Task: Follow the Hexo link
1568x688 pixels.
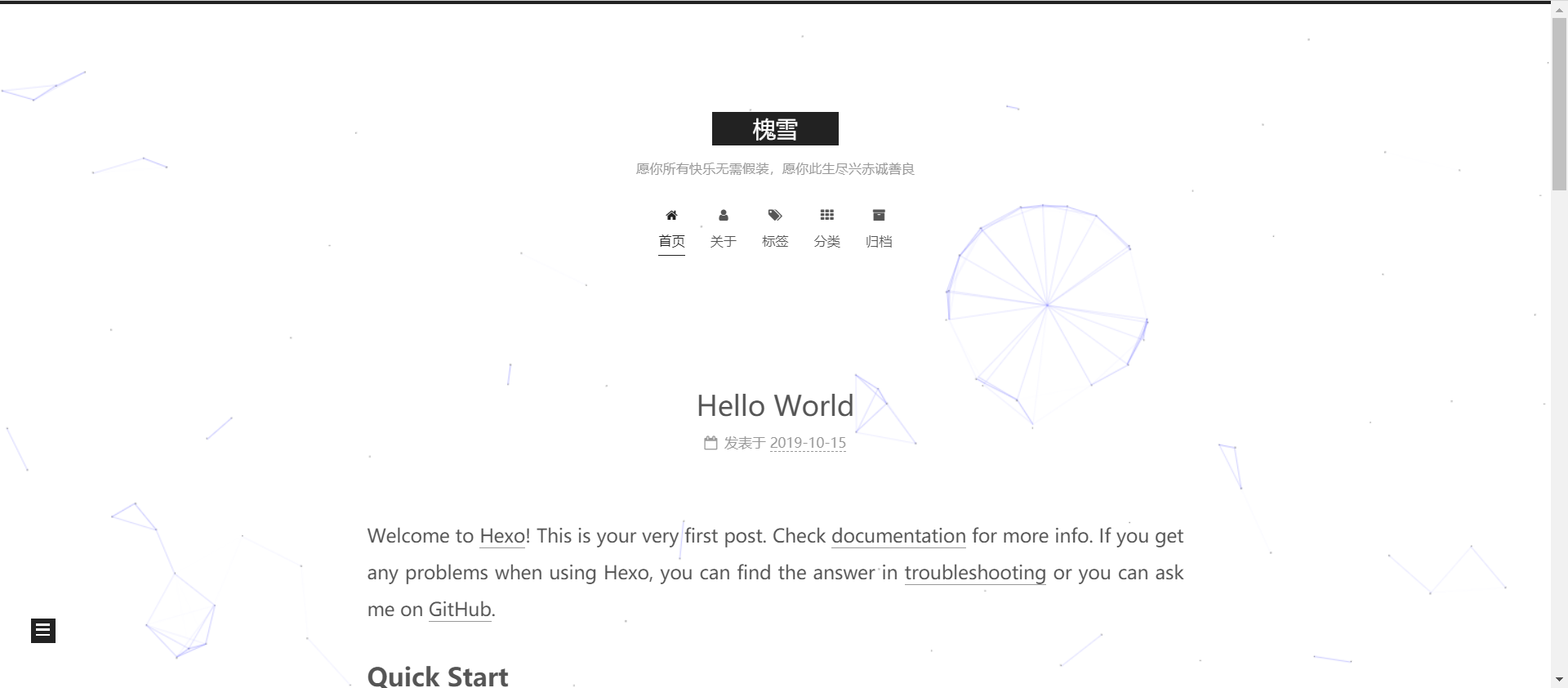Action: click(x=502, y=536)
